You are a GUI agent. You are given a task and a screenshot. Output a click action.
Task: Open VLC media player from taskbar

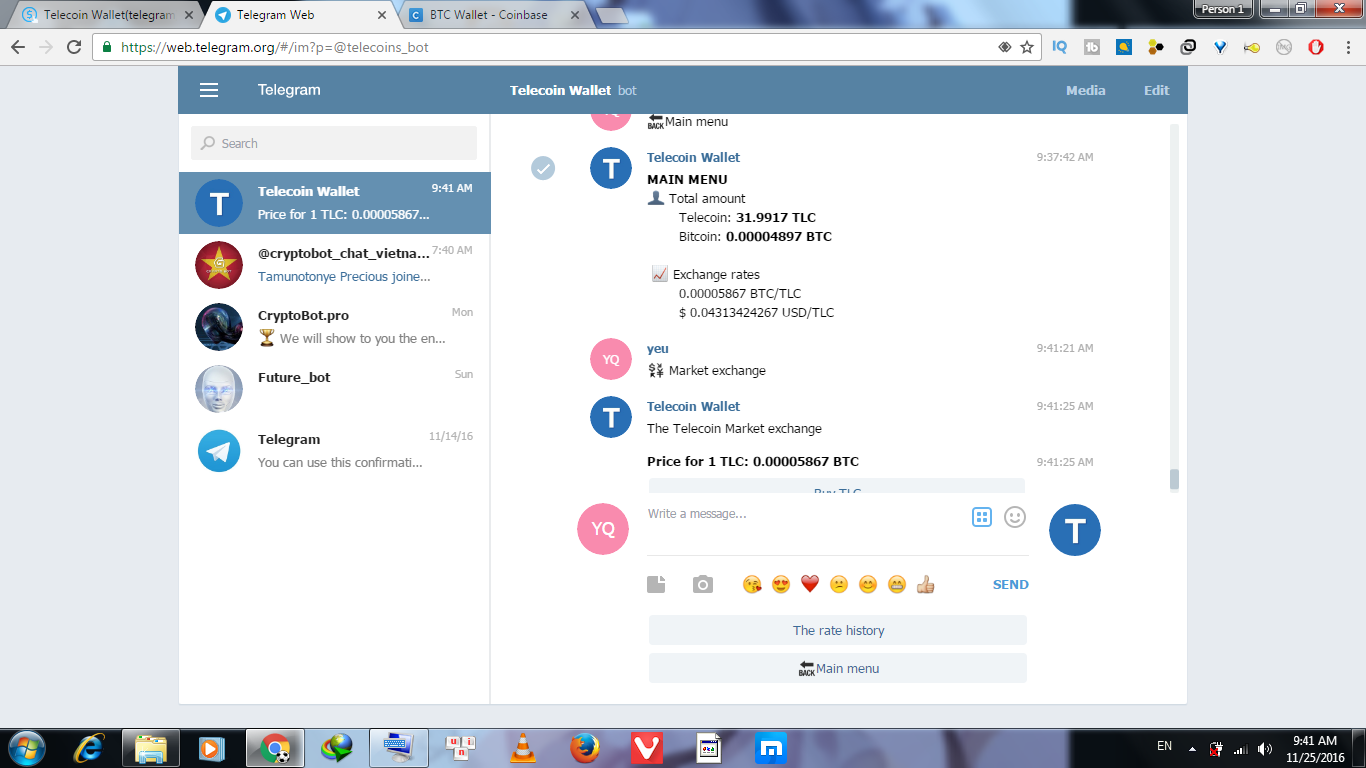coord(522,747)
